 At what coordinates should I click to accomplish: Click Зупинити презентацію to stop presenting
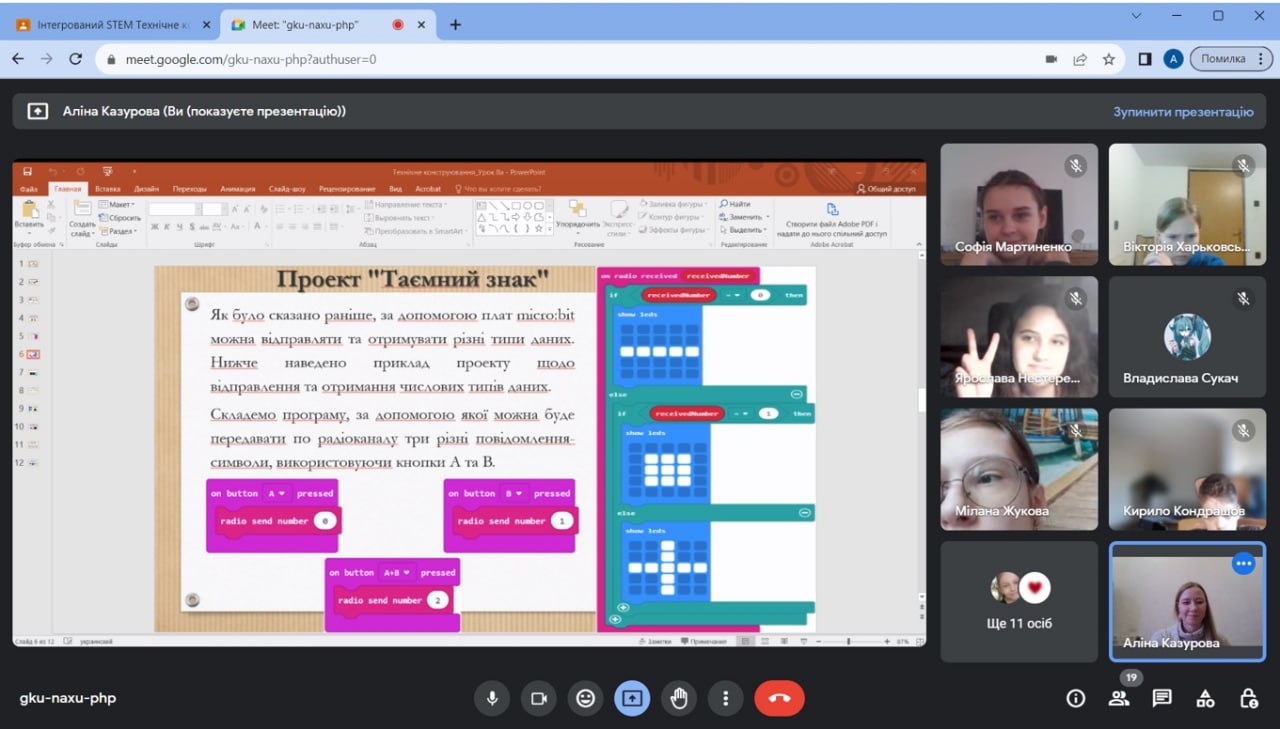(x=1183, y=112)
